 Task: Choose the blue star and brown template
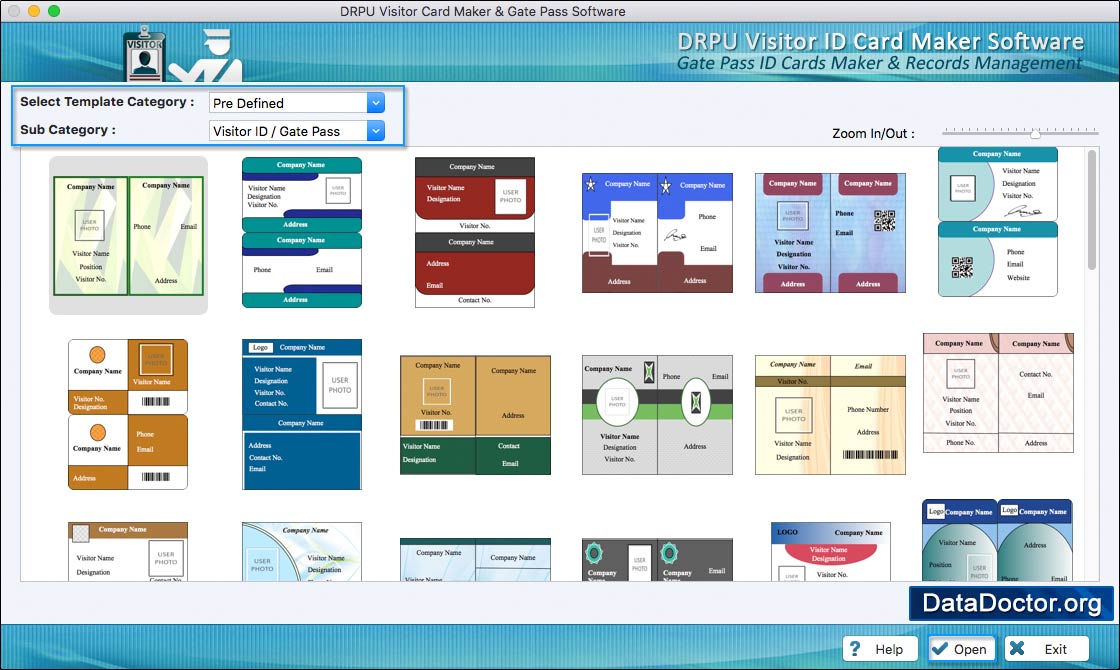pos(657,233)
